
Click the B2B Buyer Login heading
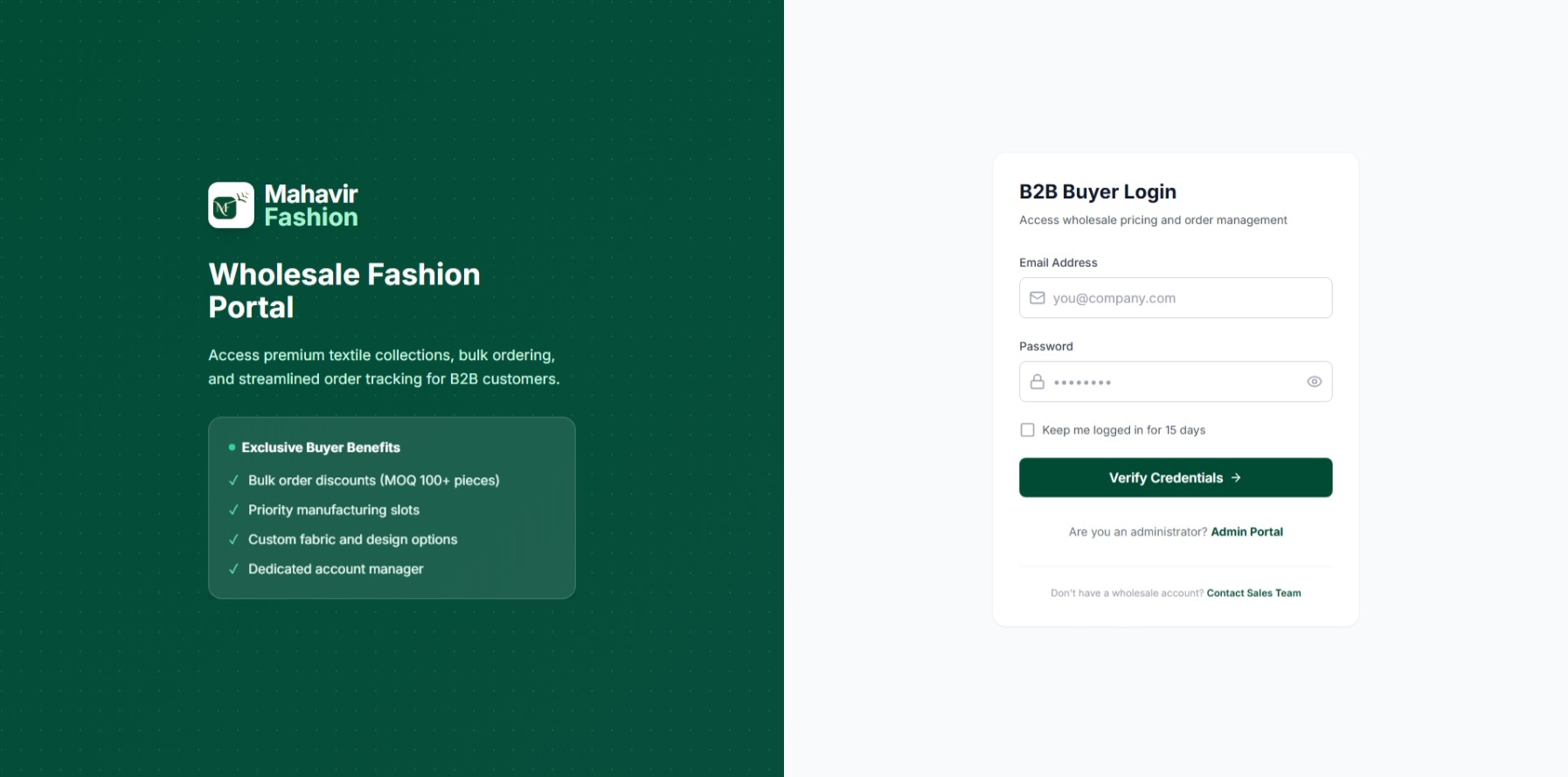click(x=1098, y=191)
